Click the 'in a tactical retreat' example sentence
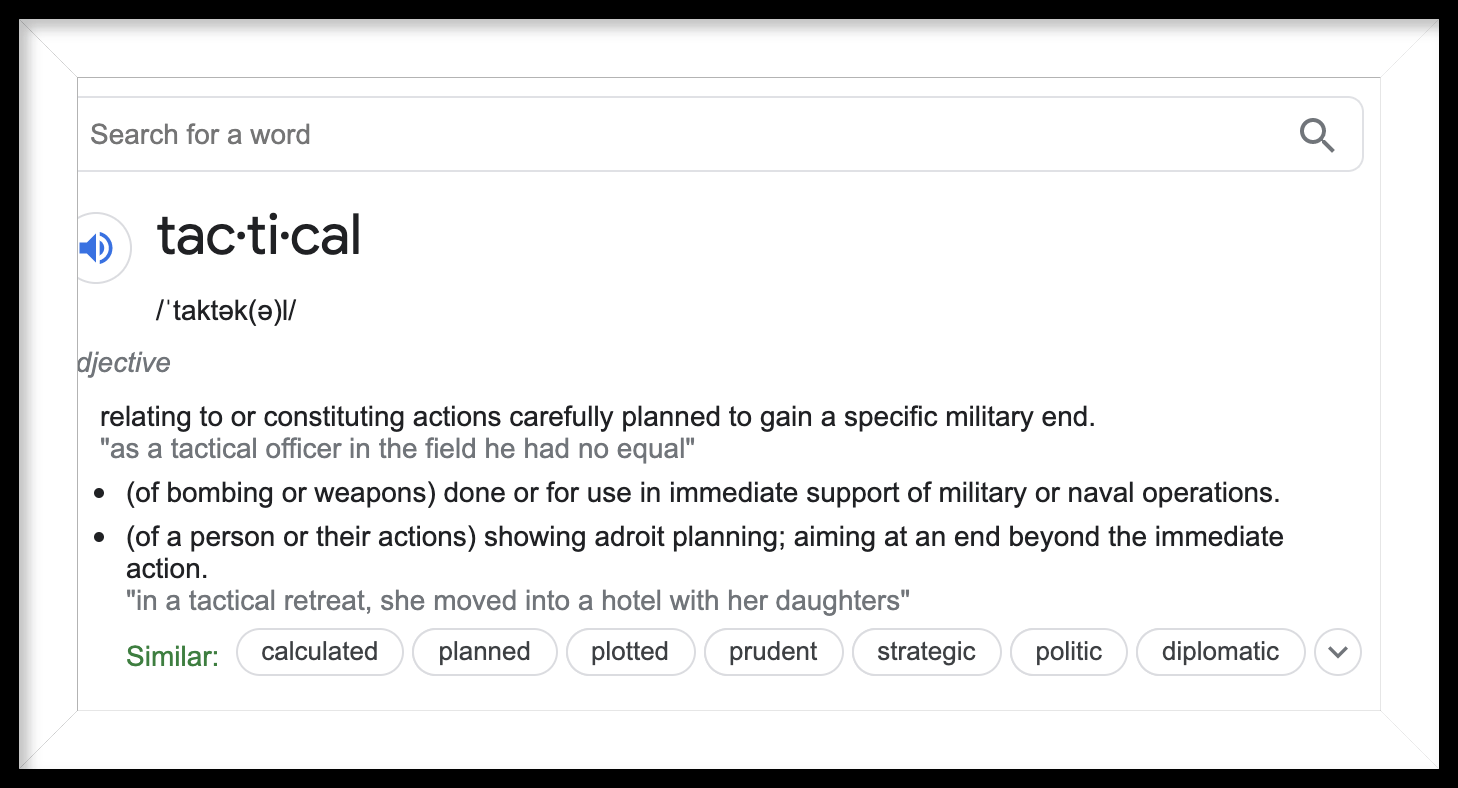The image size is (1458, 788). 517,601
